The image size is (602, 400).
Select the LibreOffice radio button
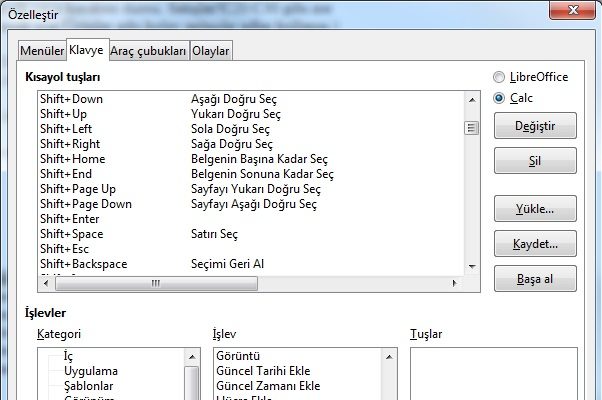click(499, 77)
